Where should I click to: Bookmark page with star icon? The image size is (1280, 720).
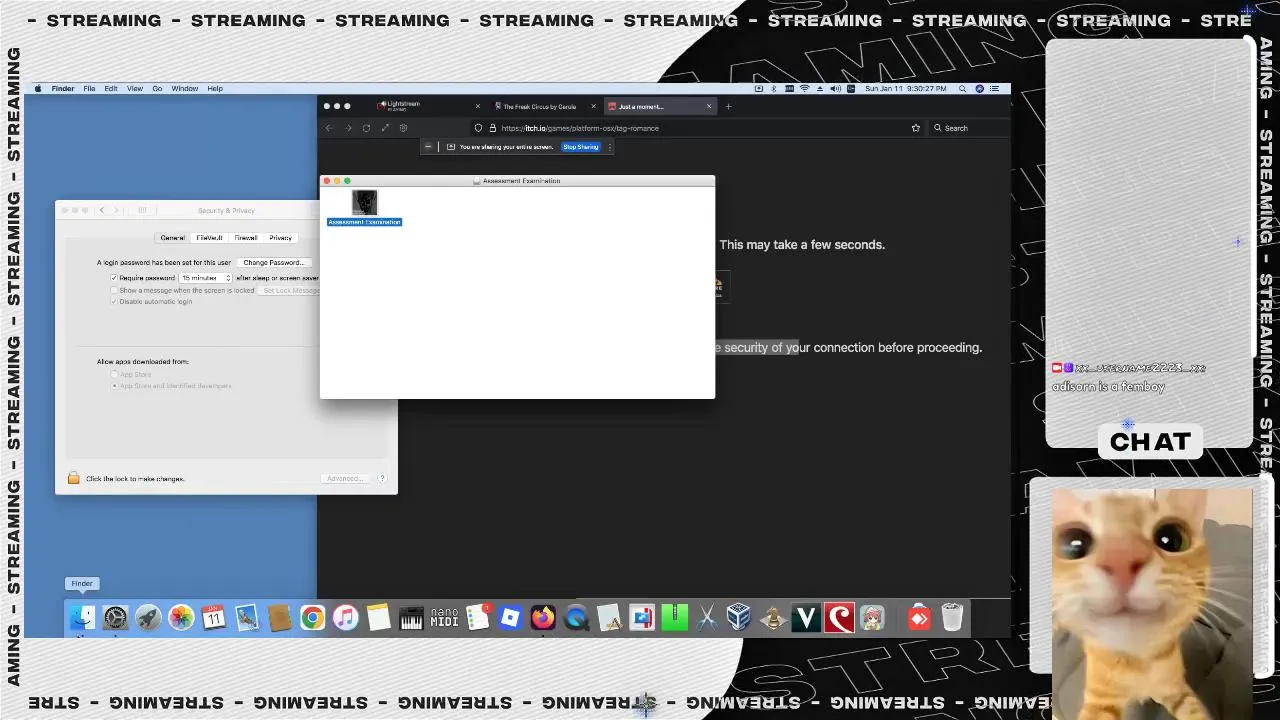click(915, 128)
